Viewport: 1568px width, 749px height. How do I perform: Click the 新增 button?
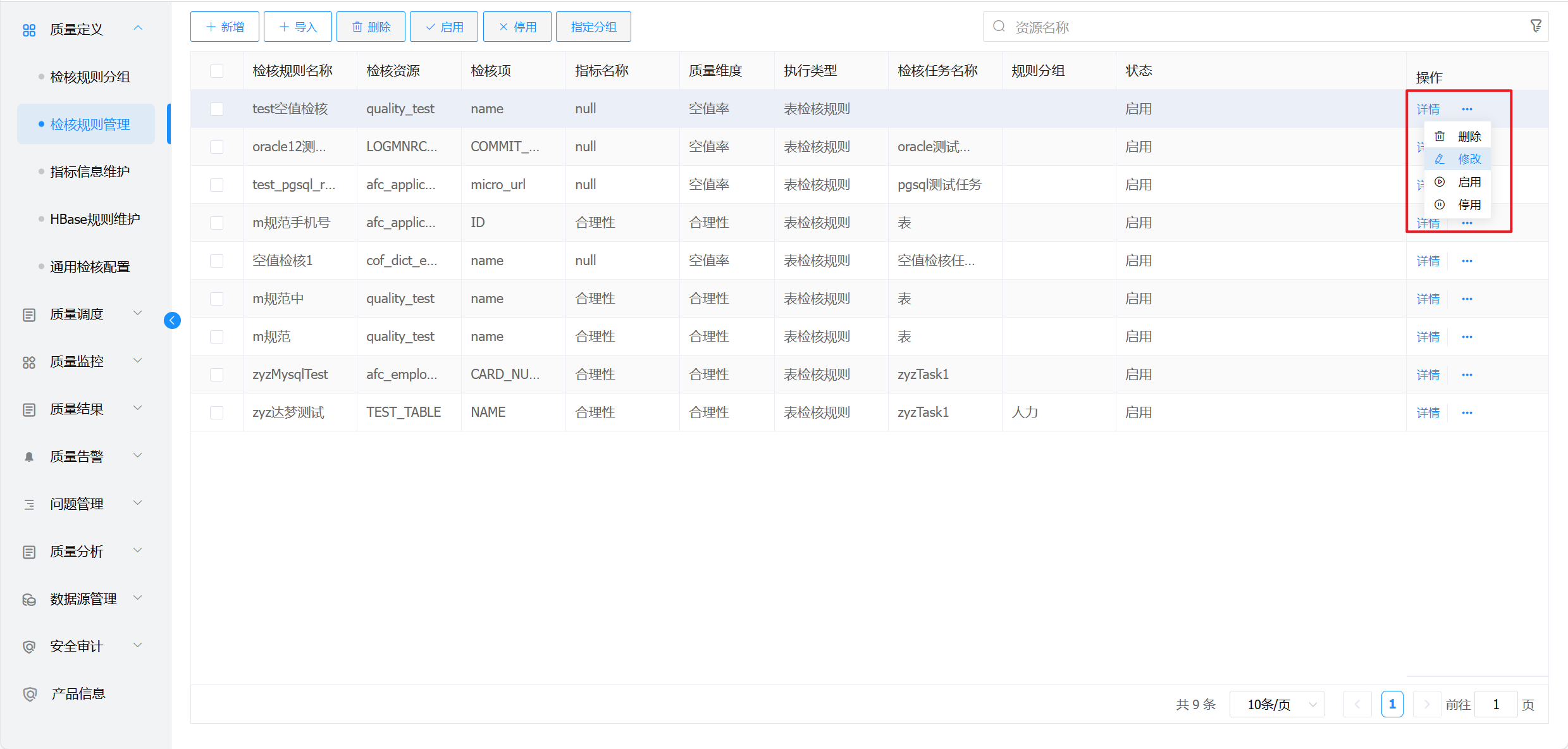(x=225, y=27)
